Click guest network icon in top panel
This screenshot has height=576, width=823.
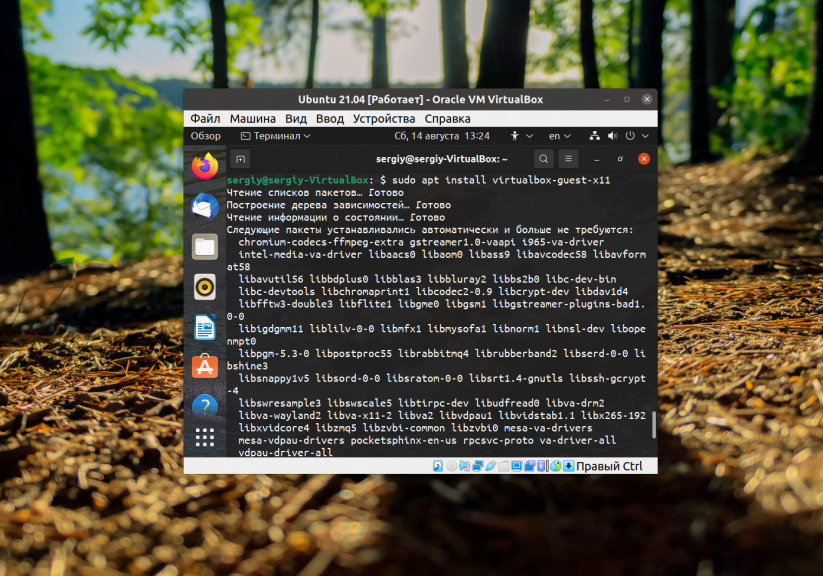point(594,136)
